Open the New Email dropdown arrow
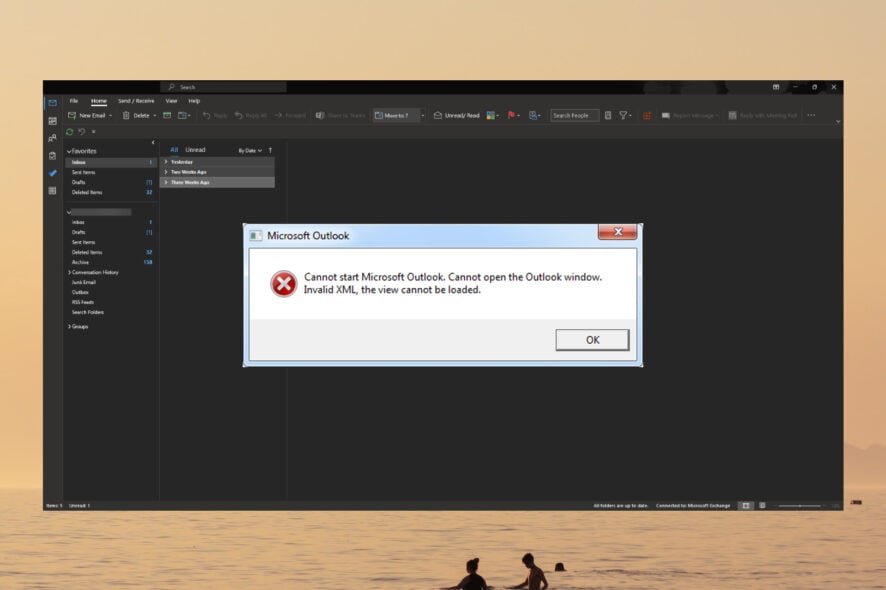The height and width of the screenshot is (590, 886). tap(110, 115)
